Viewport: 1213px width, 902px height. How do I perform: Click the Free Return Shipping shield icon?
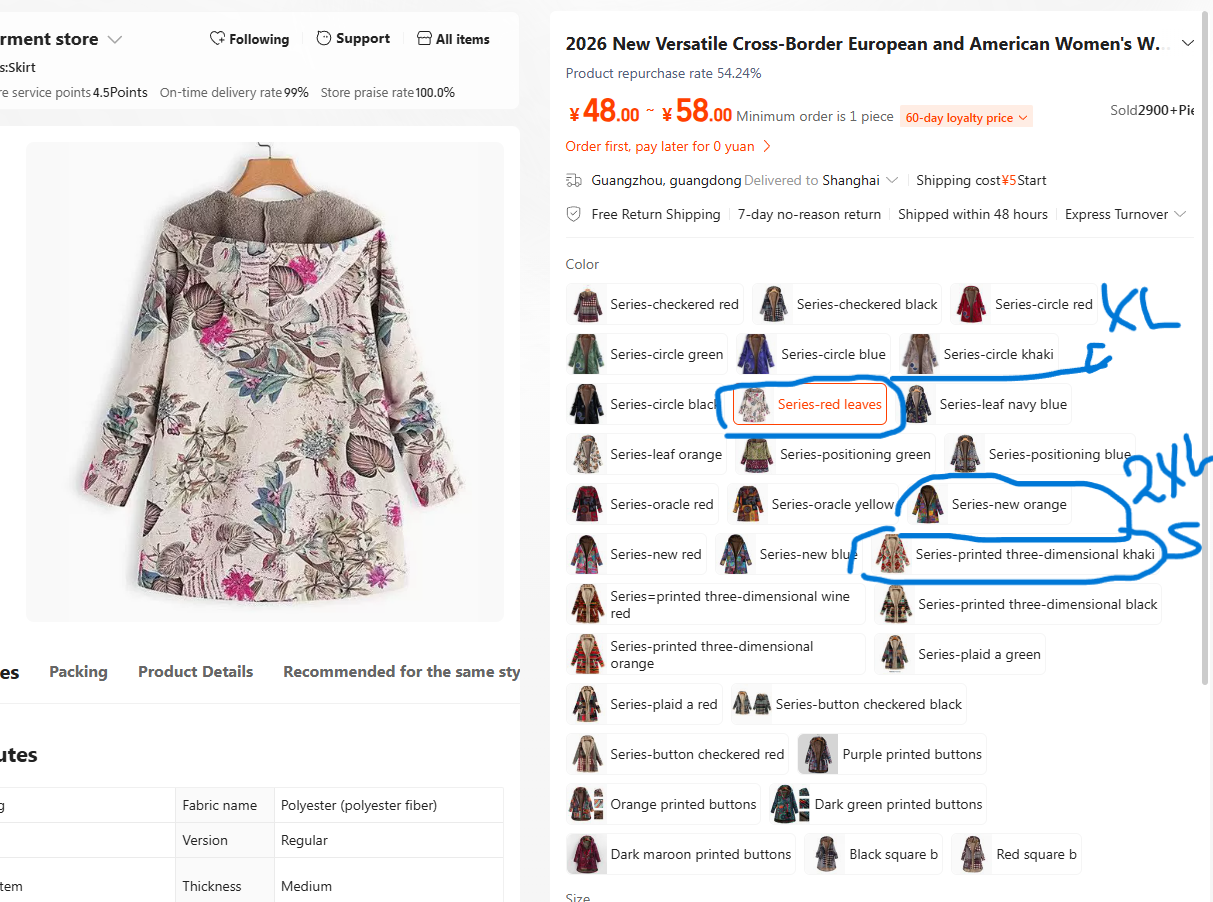coord(574,214)
